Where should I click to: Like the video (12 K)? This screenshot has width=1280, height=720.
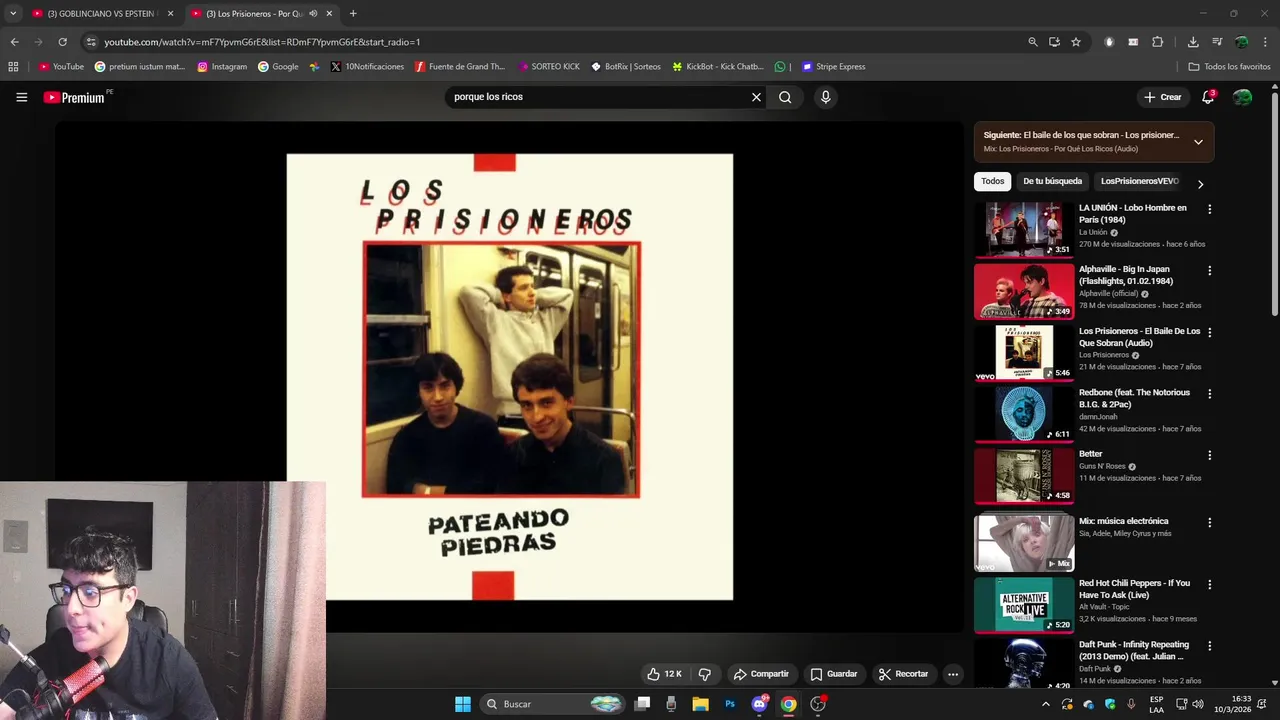(x=664, y=674)
